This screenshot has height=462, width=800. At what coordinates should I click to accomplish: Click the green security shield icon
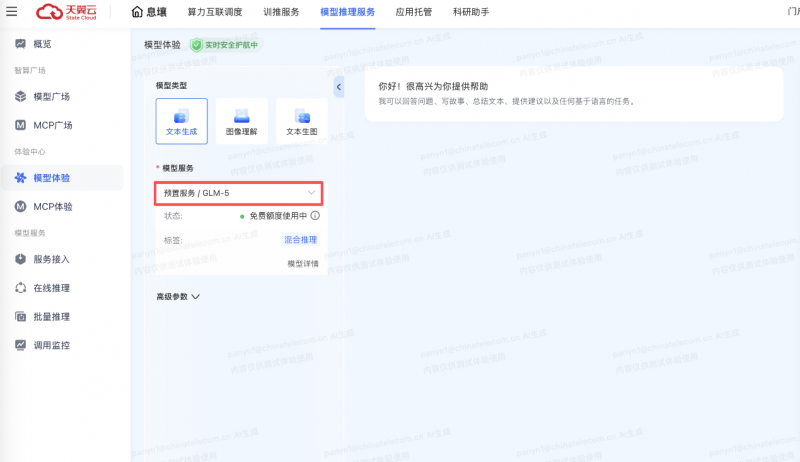196,45
